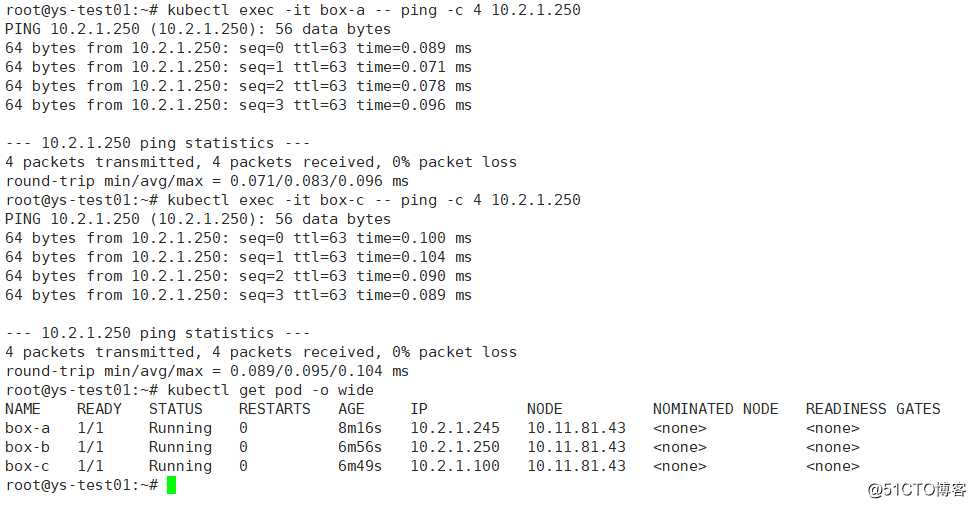Click the first kubectl exec box-a command line
This screenshot has height=508, width=976.
293,10
